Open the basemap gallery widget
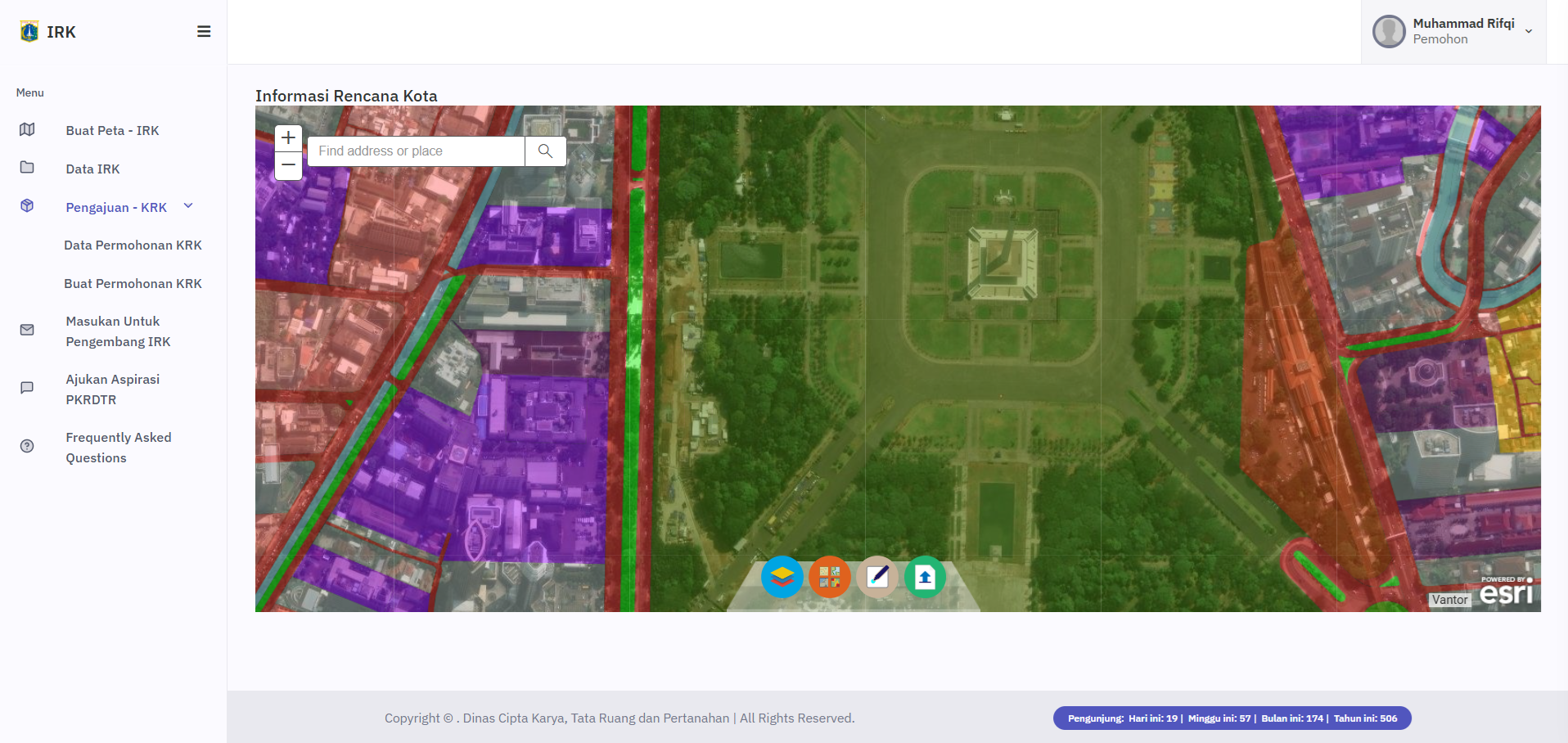 829,577
